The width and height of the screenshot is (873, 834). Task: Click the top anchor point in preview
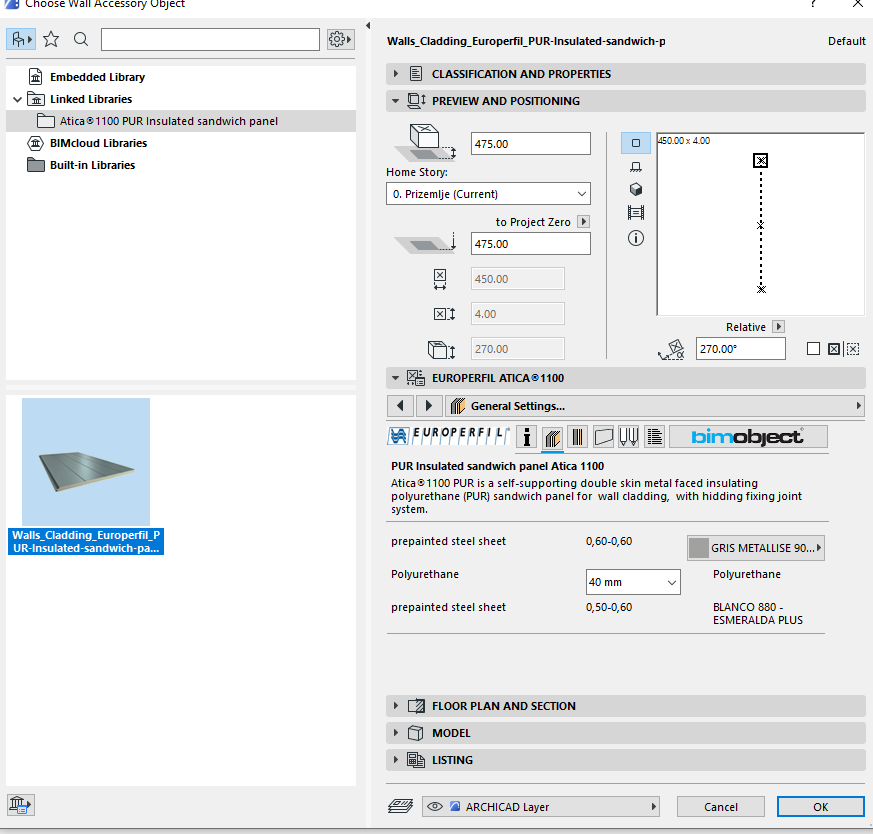click(761, 161)
